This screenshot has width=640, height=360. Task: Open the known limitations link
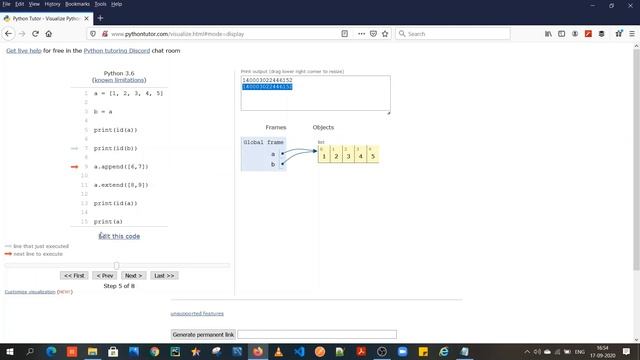(119, 80)
